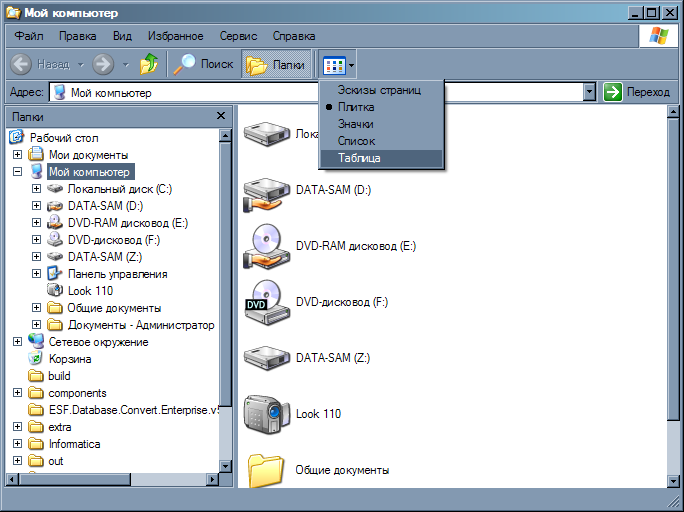The image size is (684, 512).
Task: Click Панель управления icon in tree
Action: (55, 273)
